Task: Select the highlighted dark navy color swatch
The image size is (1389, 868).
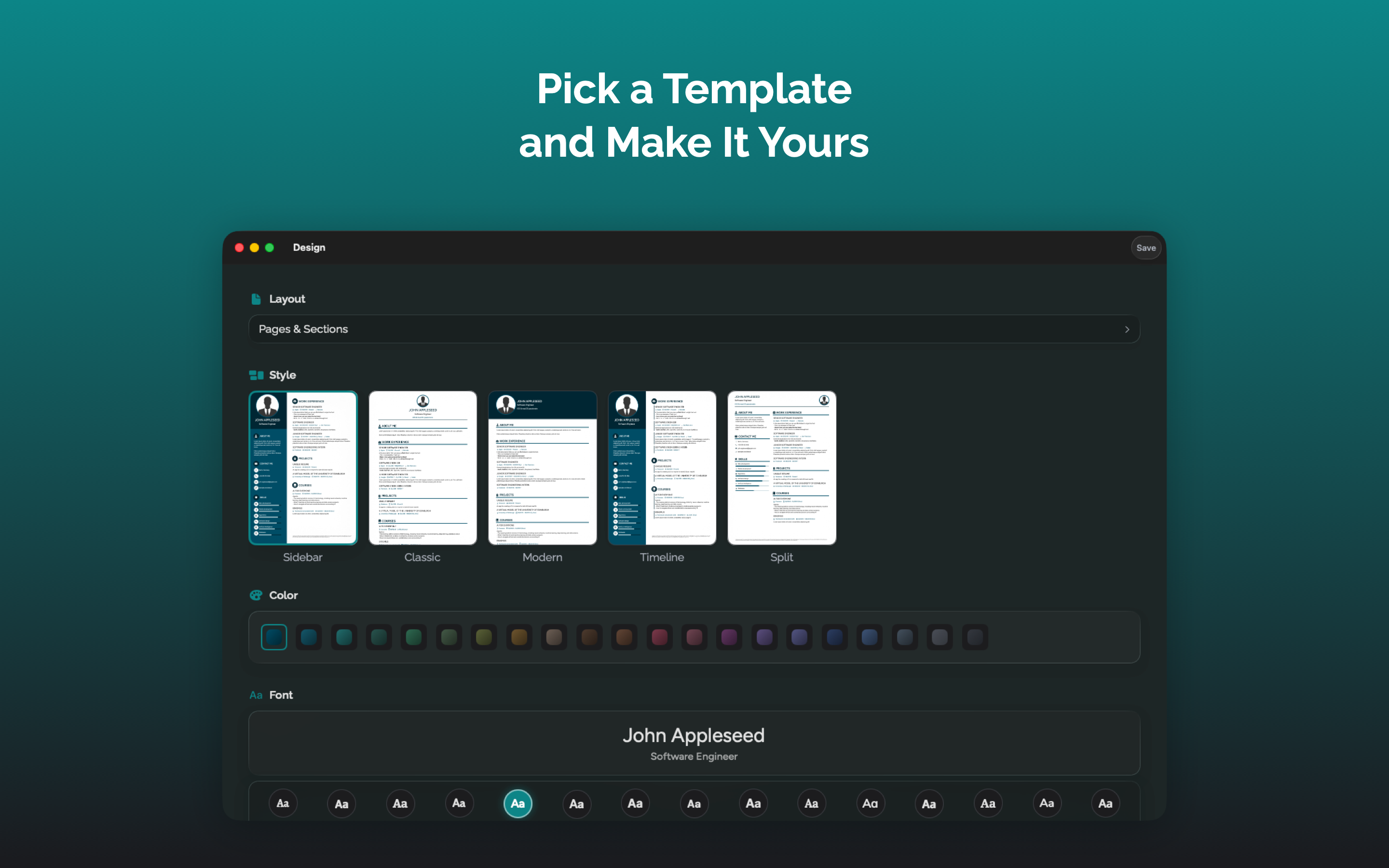Action: tap(274, 637)
